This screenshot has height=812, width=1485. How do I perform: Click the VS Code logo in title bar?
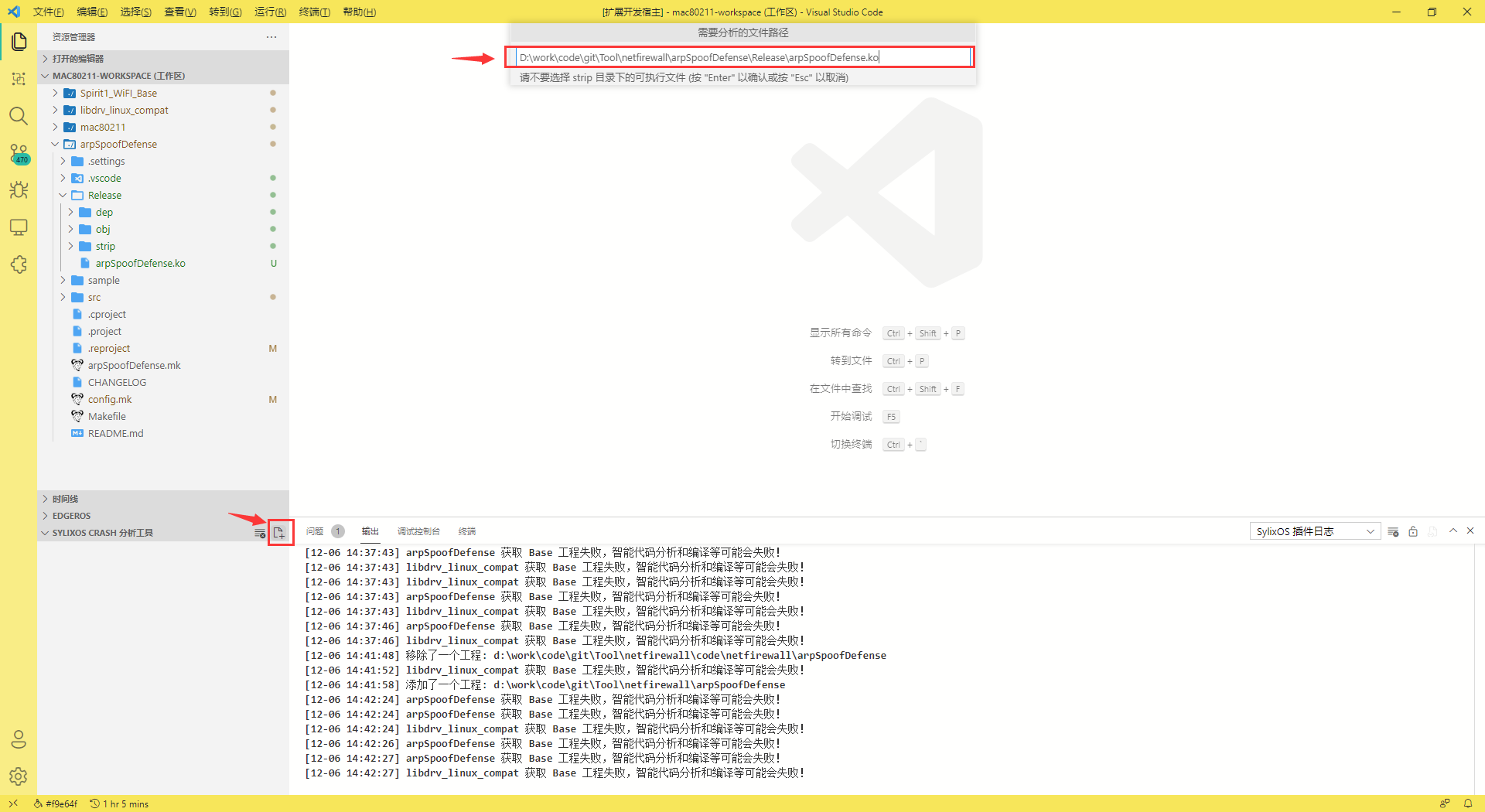[14, 12]
